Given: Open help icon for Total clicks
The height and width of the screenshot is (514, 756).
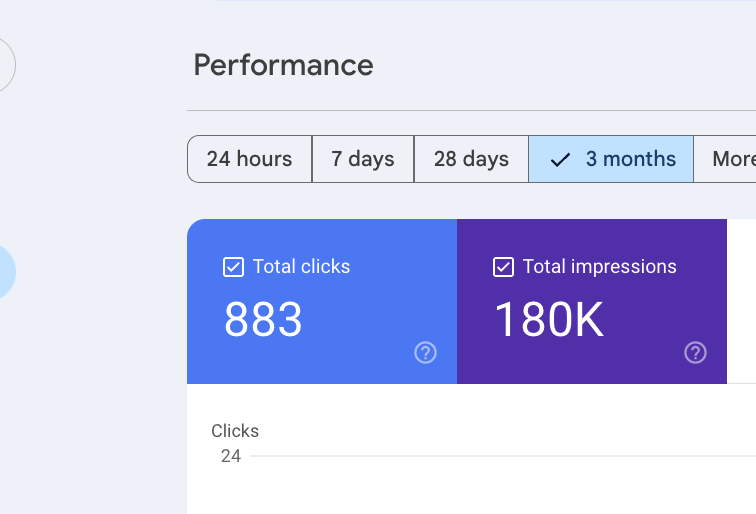Looking at the screenshot, I should pyautogui.click(x=425, y=352).
